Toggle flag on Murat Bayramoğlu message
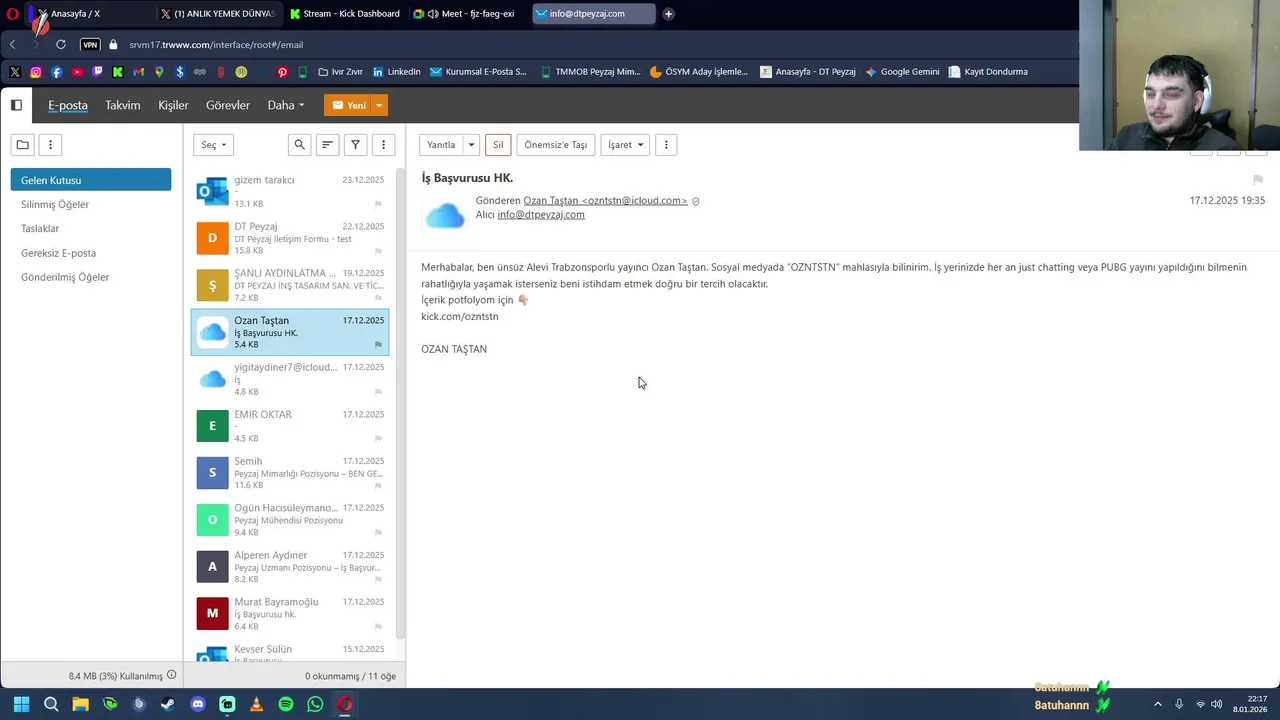 [378, 627]
